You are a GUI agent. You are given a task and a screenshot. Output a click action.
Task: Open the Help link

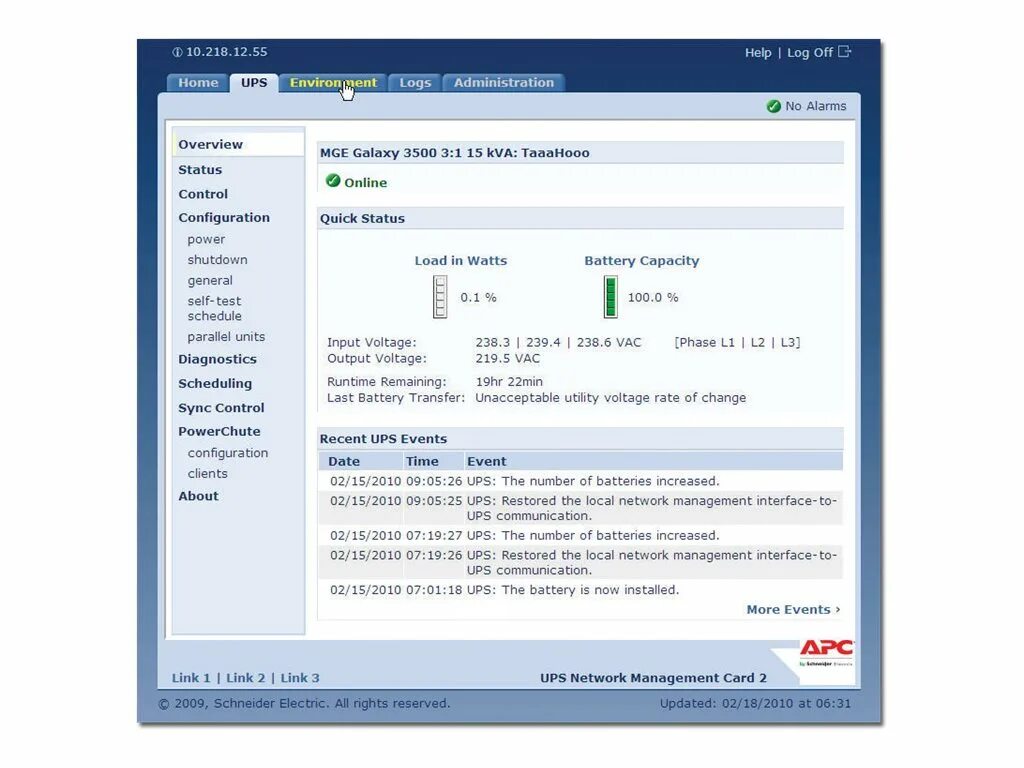758,53
